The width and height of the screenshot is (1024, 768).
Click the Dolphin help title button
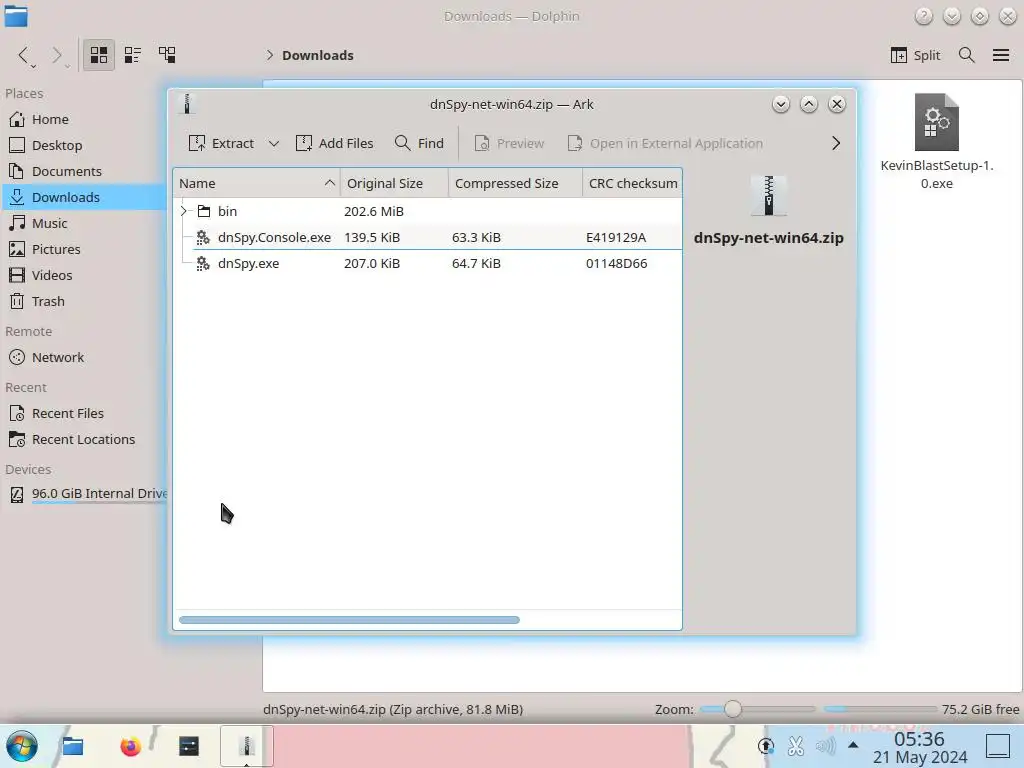[923, 16]
